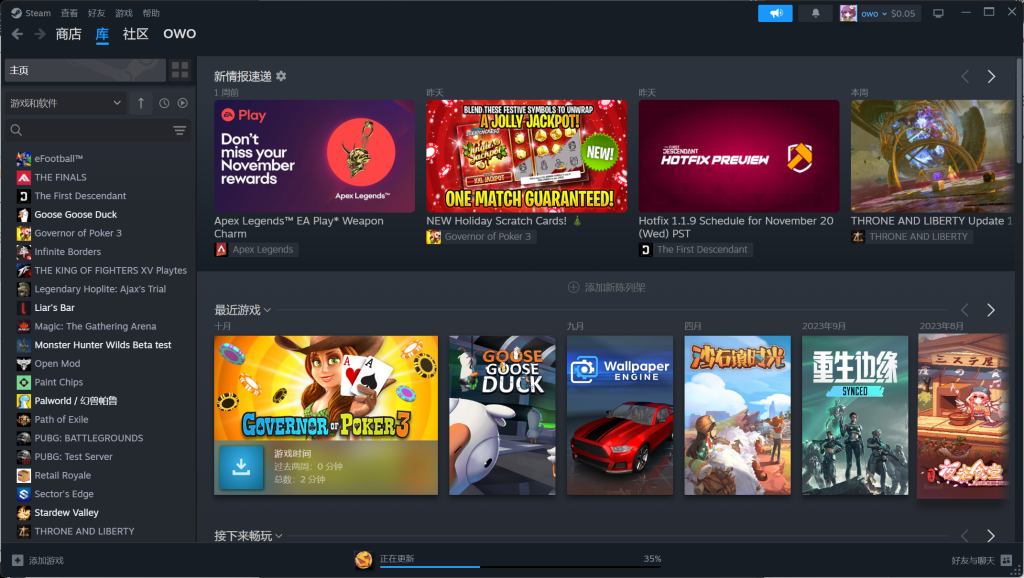Open Goose Goose Duck game cover
Screen dimensions: 1024x578
502,415
